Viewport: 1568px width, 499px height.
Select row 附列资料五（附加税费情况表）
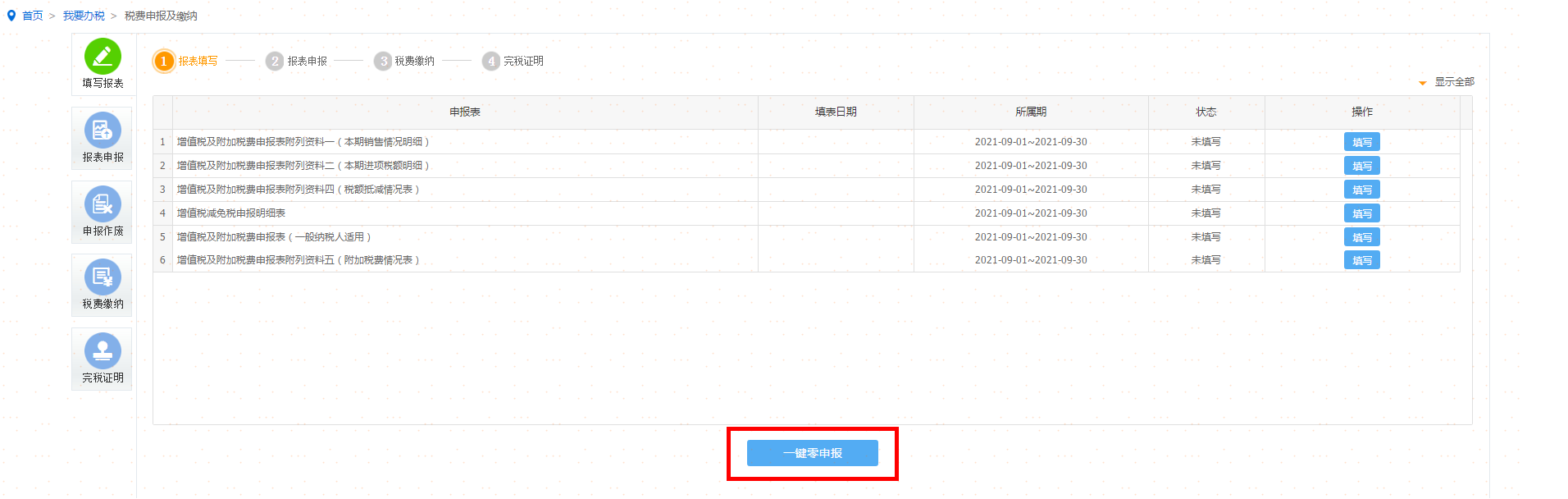[x=807, y=260]
